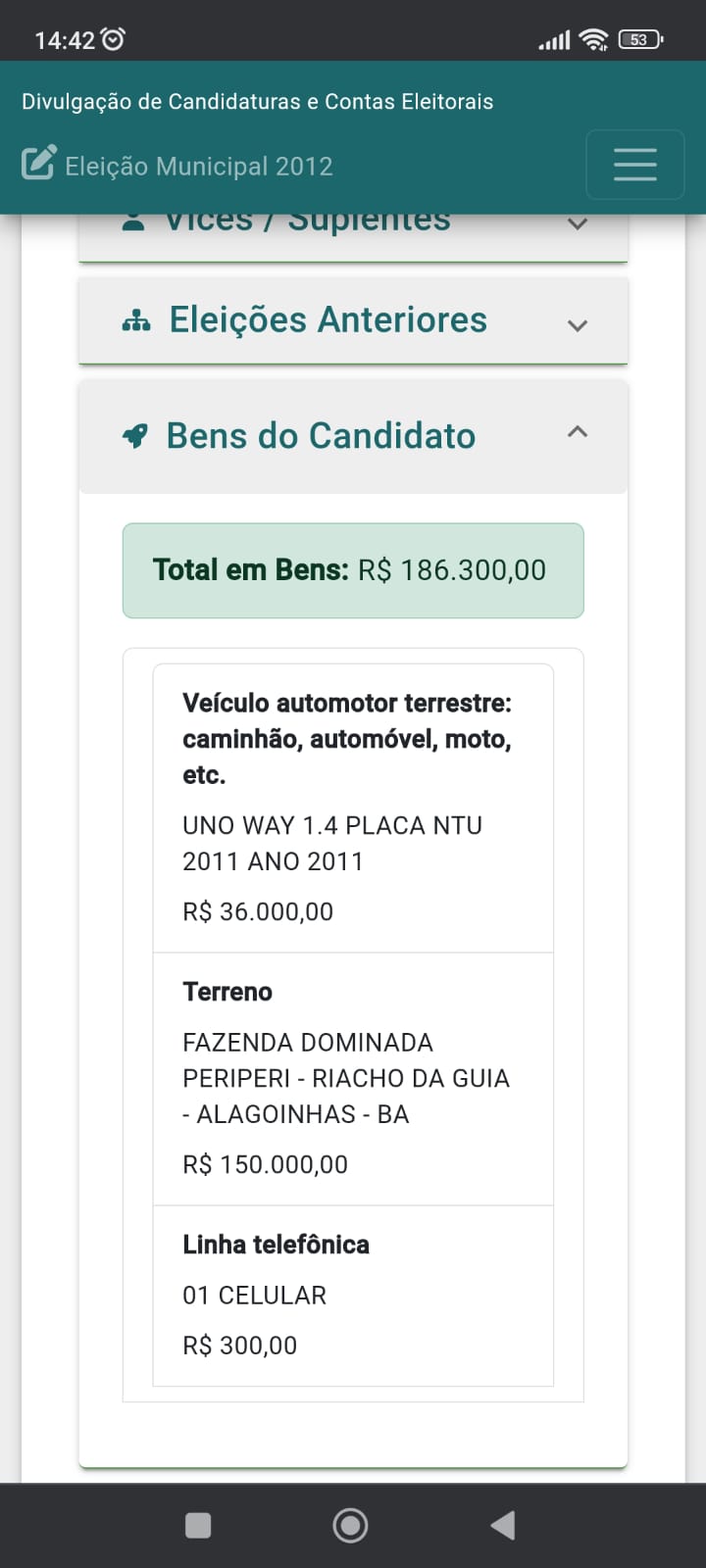Tap the Android home circle button

(x=350, y=1525)
